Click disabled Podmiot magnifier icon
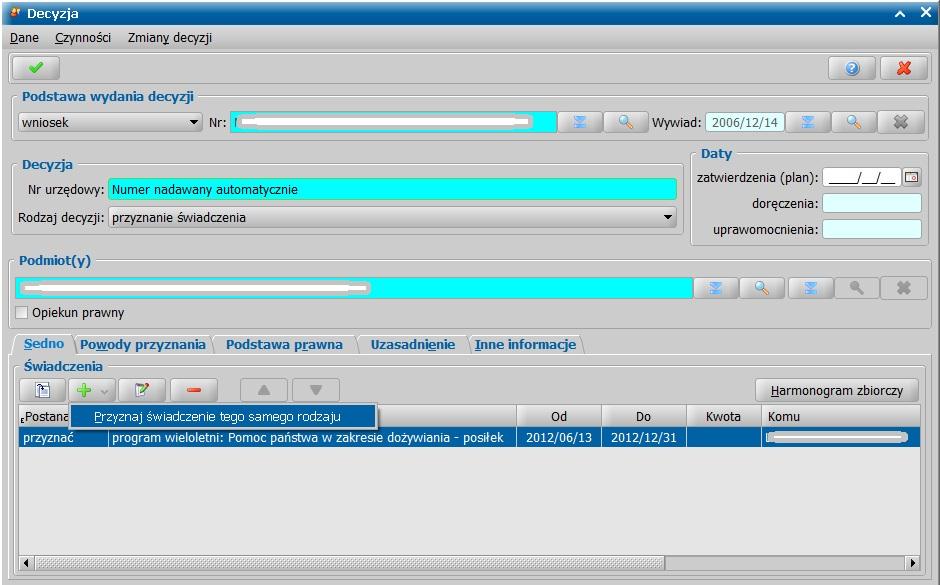Image resolution: width=940 pixels, height=585 pixels. 857,288
